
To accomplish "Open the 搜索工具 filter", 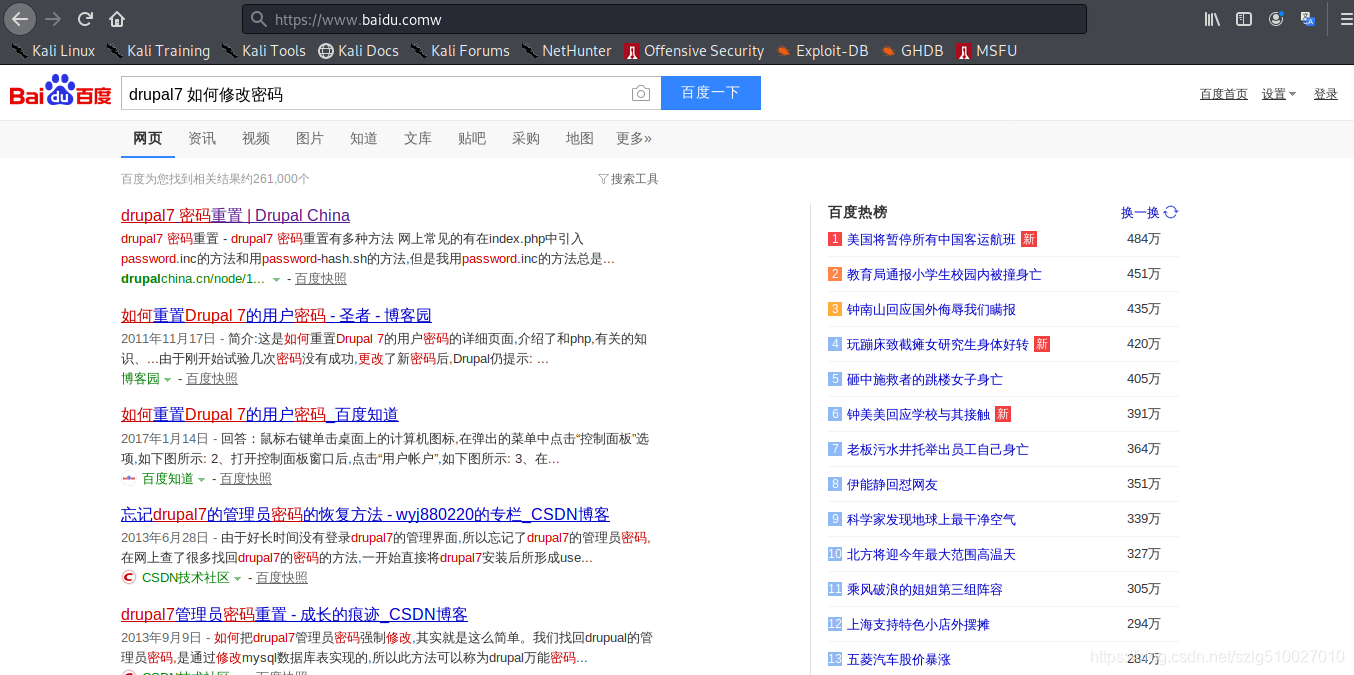I will pyautogui.click(x=628, y=179).
